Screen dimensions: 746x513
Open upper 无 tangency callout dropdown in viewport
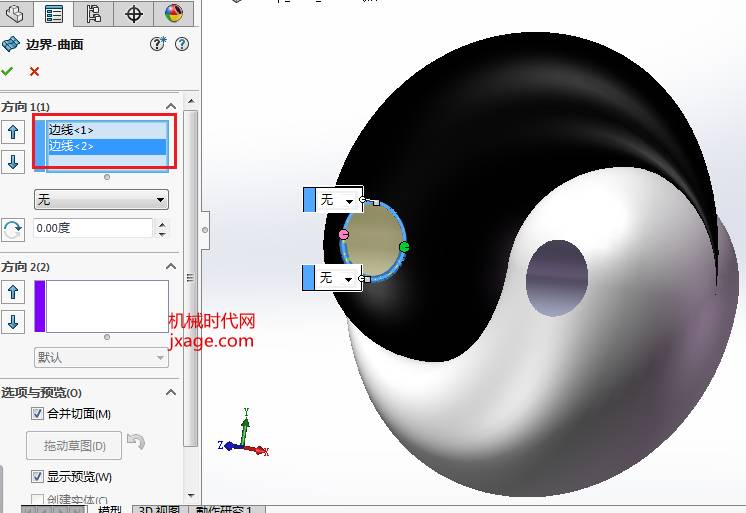click(349, 201)
